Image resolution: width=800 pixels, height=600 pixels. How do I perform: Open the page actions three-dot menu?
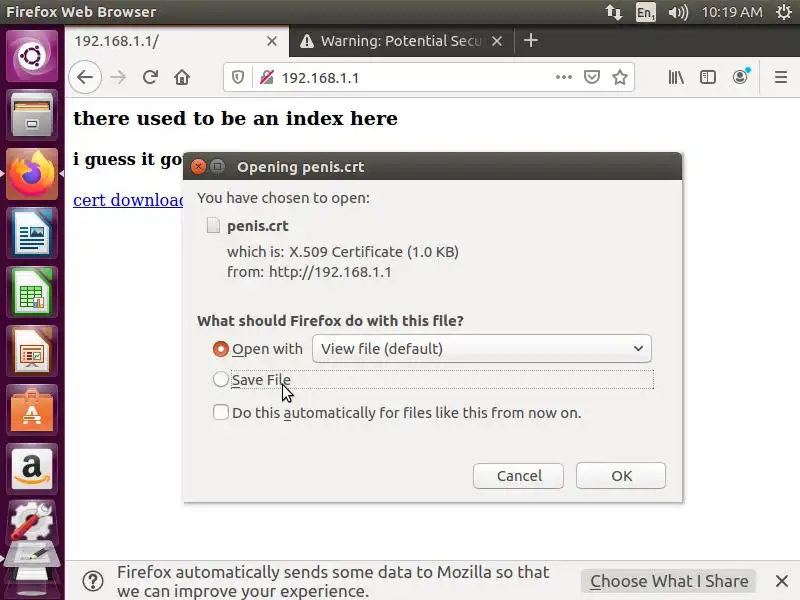(564, 77)
